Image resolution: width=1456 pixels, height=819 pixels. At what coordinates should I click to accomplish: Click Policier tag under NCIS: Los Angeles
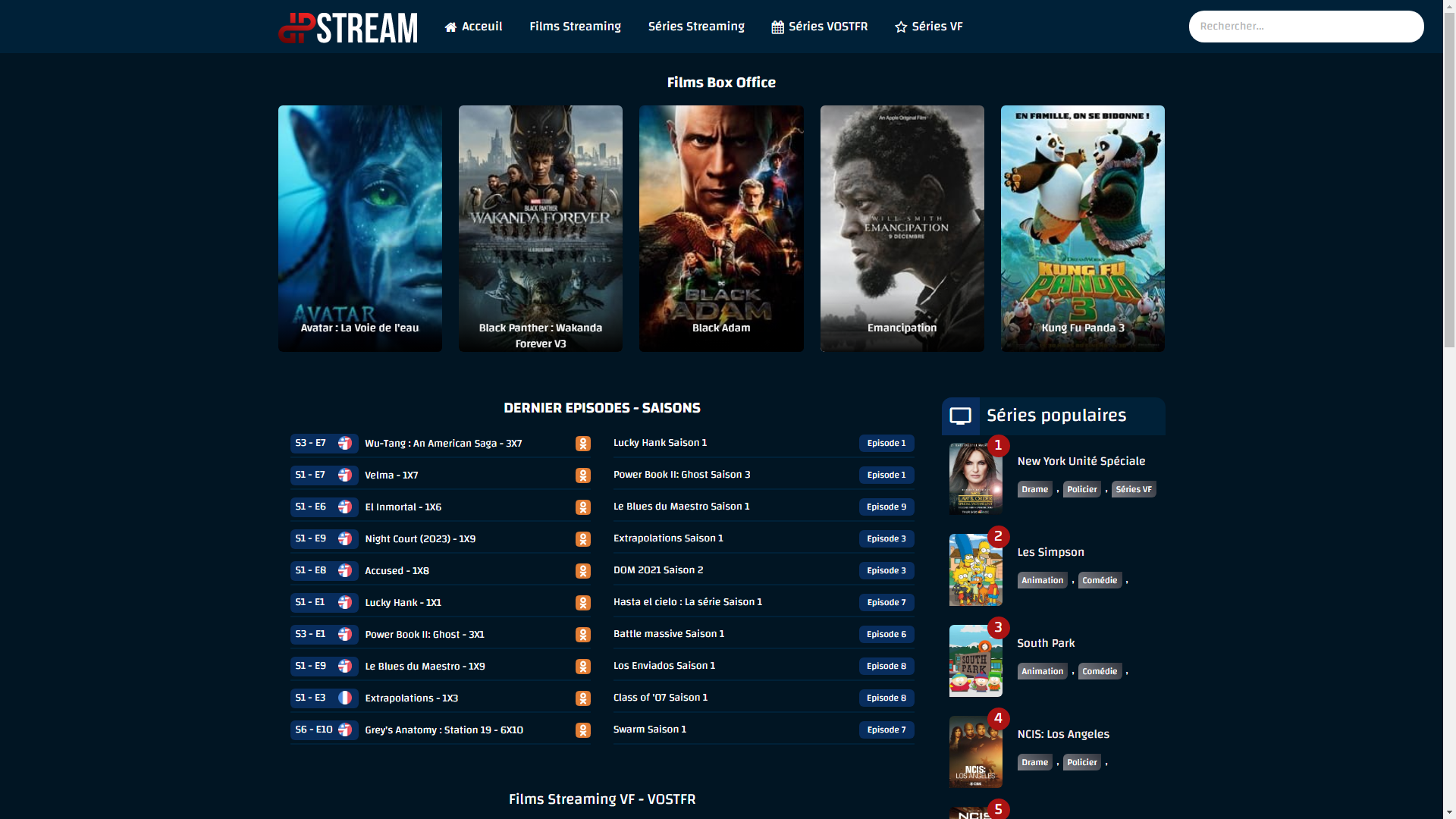[x=1081, y=762]
